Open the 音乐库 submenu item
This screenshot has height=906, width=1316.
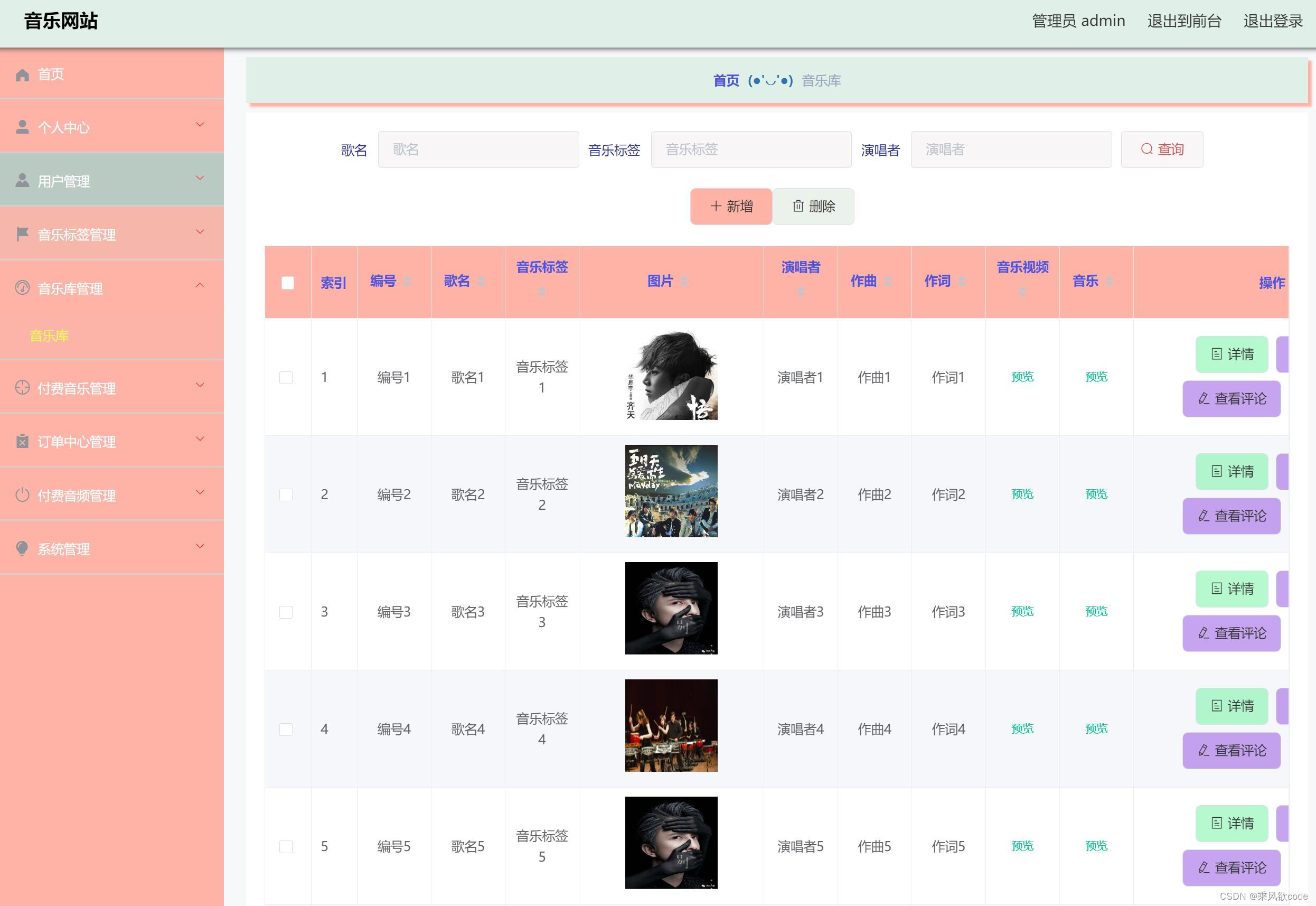(49, 335)
